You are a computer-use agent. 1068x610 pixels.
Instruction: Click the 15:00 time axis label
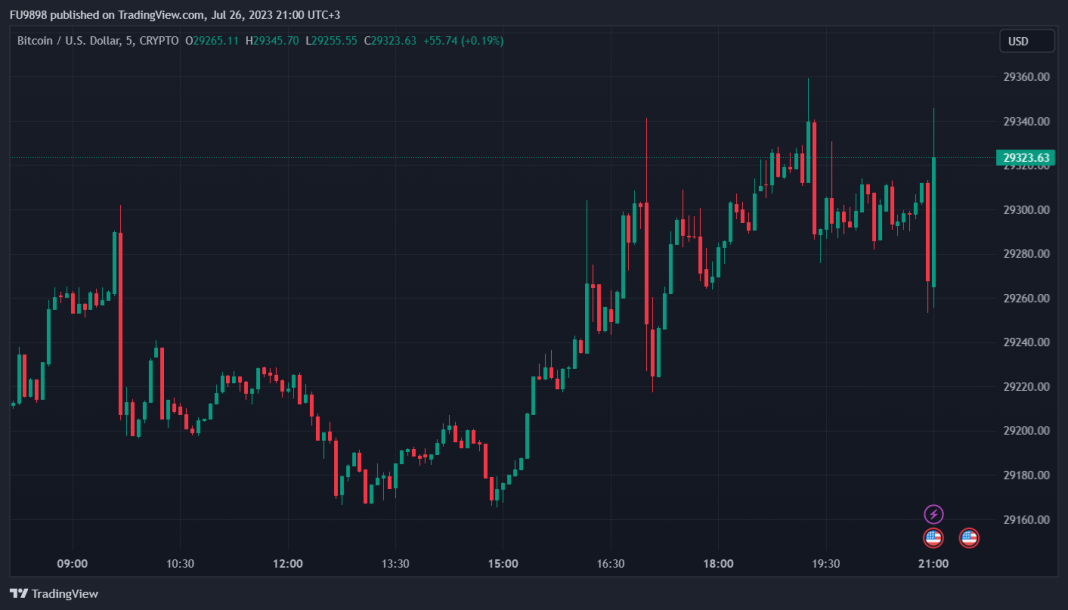point(503,564)
